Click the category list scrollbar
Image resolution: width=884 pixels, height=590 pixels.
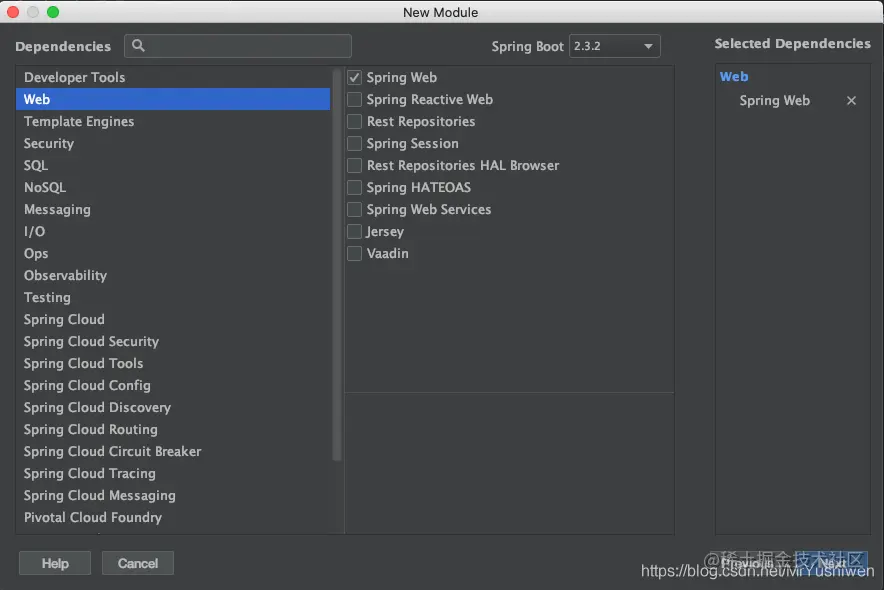pyautogui.click(x=337, y=265)
